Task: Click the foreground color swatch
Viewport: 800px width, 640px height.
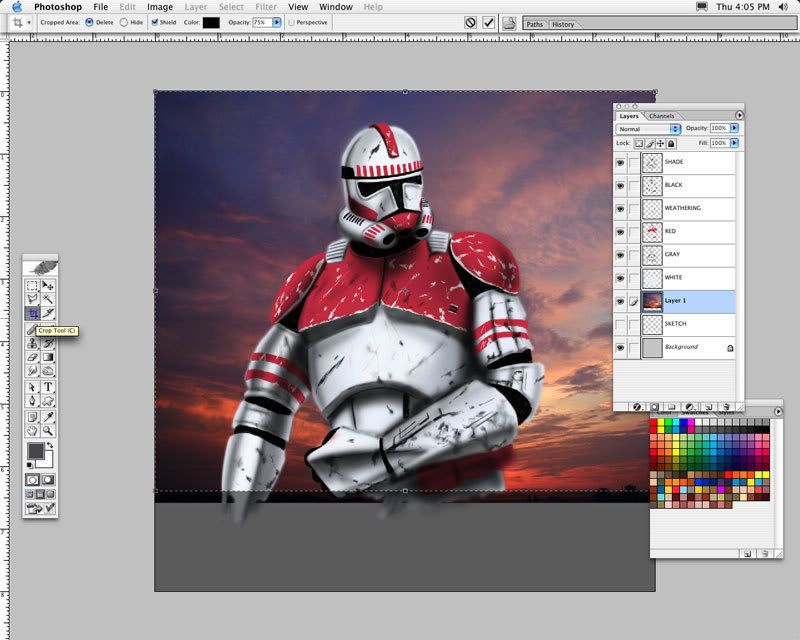Action: coord(36,451)
